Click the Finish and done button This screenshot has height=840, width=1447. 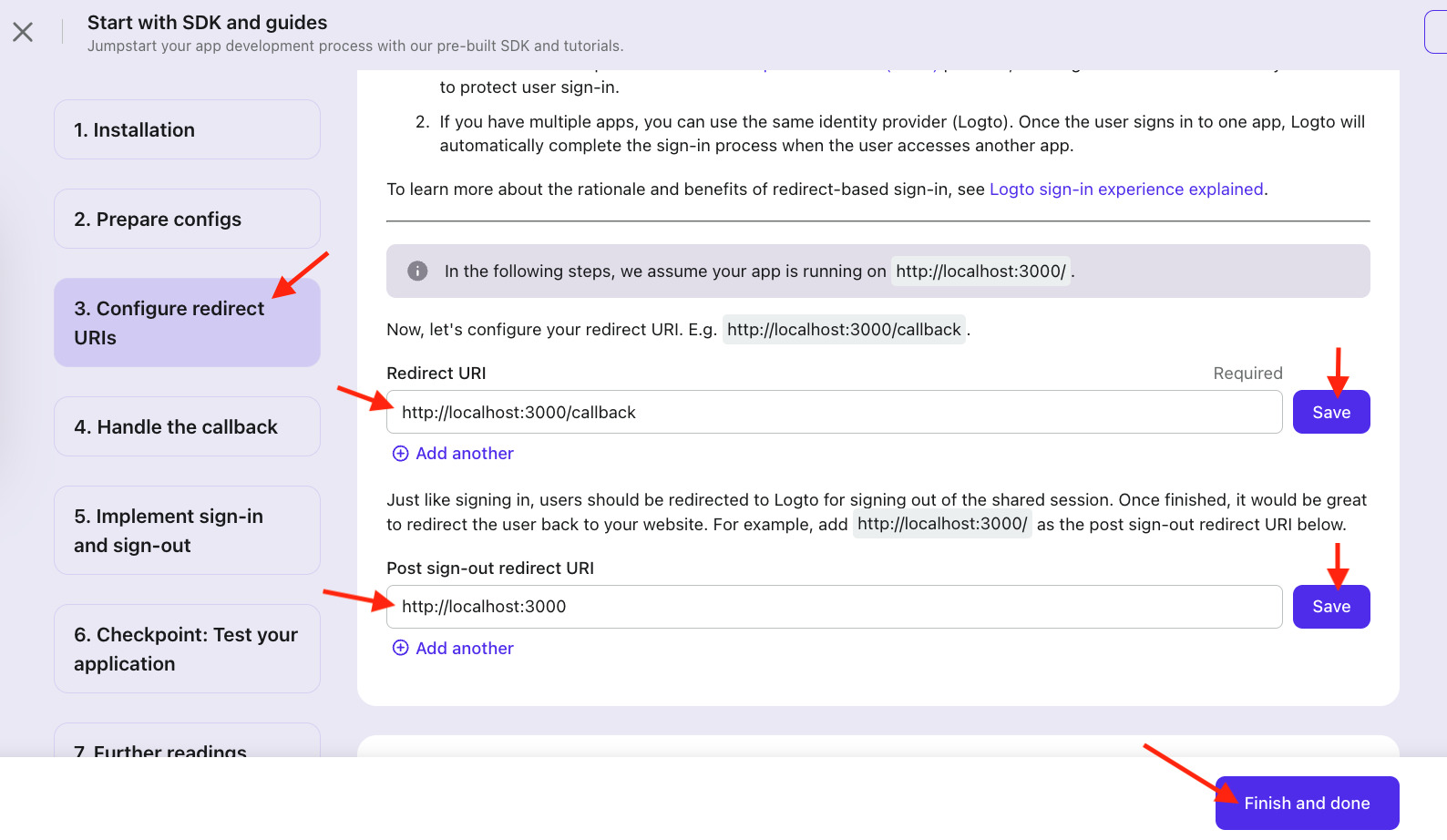pos(1307,803)
